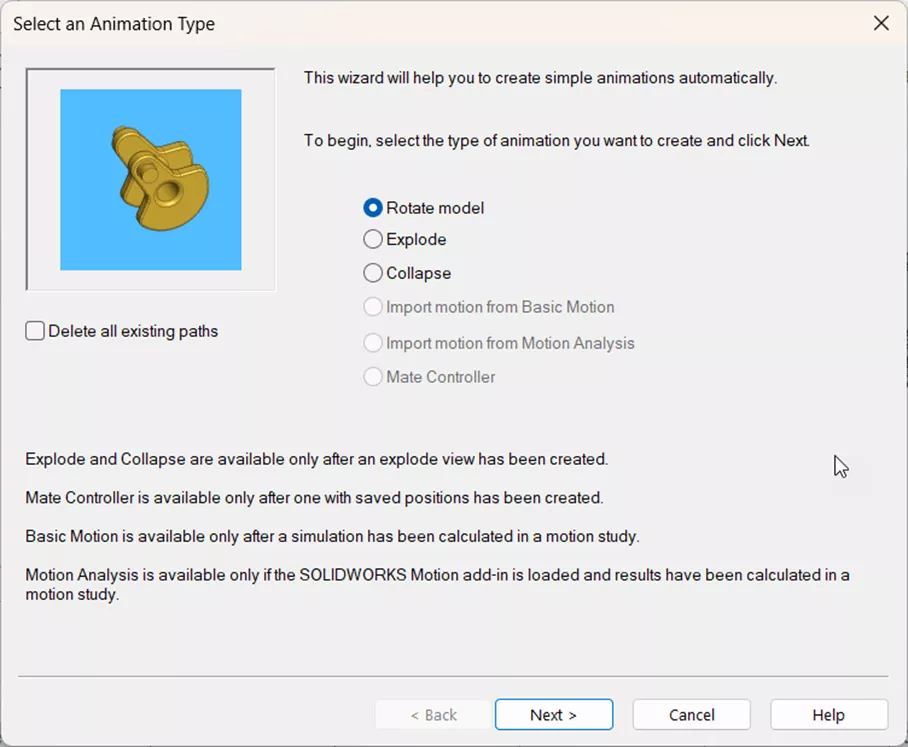The image size is (908, 747).
Task: Enable the Delete all existing paths checkbox
Action: point(36,332)
